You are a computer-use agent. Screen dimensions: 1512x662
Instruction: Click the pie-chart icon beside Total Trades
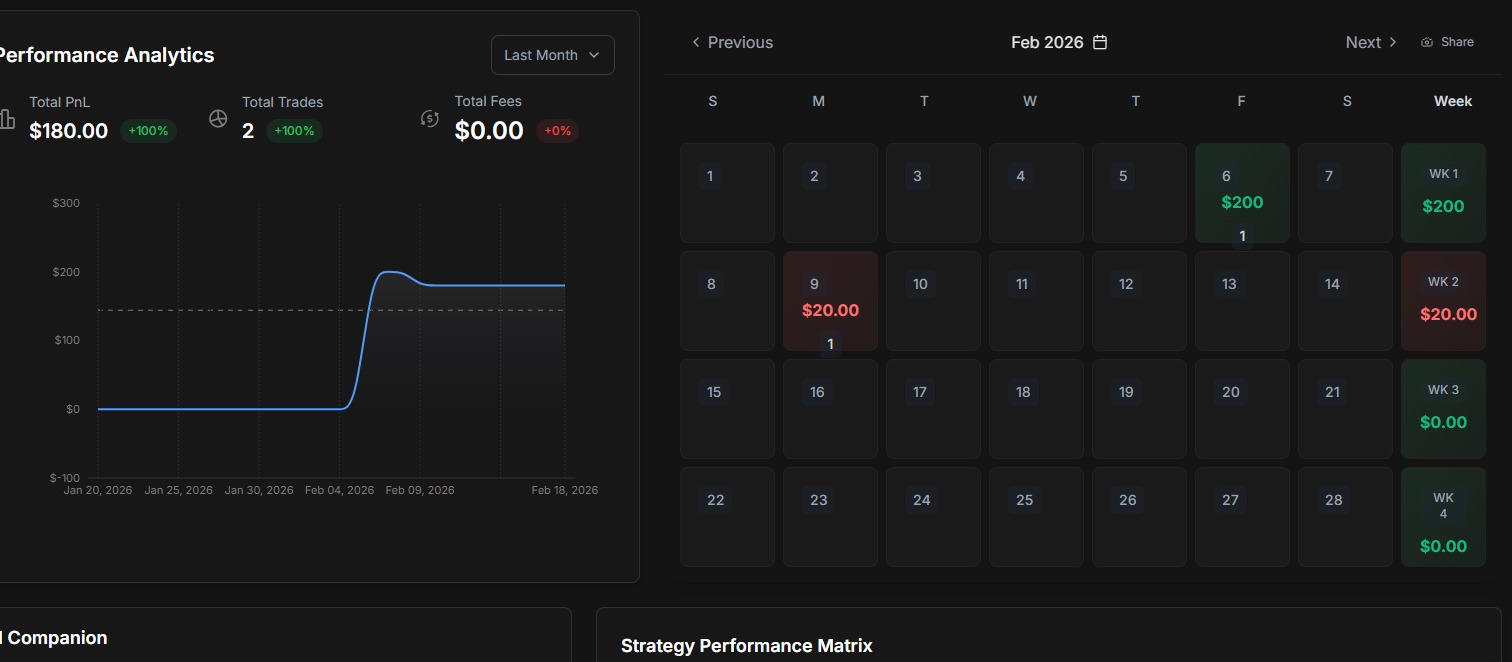[x=218, y=118]
